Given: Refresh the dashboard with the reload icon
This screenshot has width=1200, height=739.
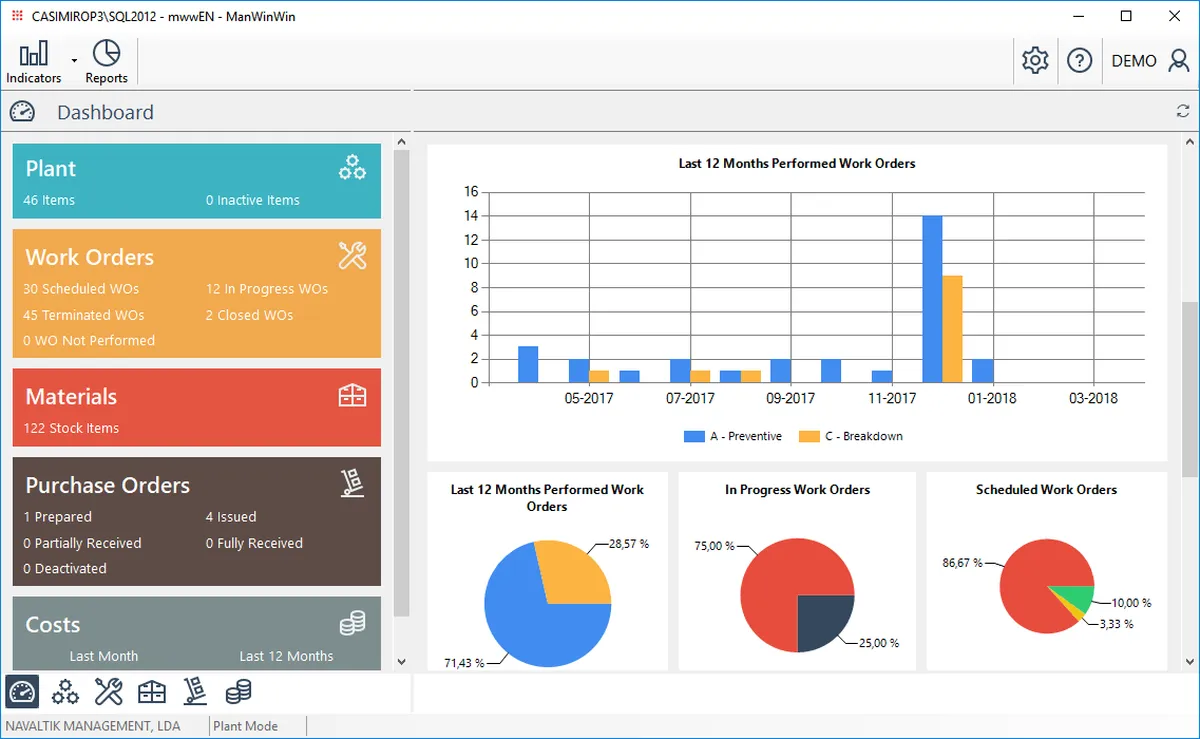Looking at the screenshot, I should click(1183, 112).
